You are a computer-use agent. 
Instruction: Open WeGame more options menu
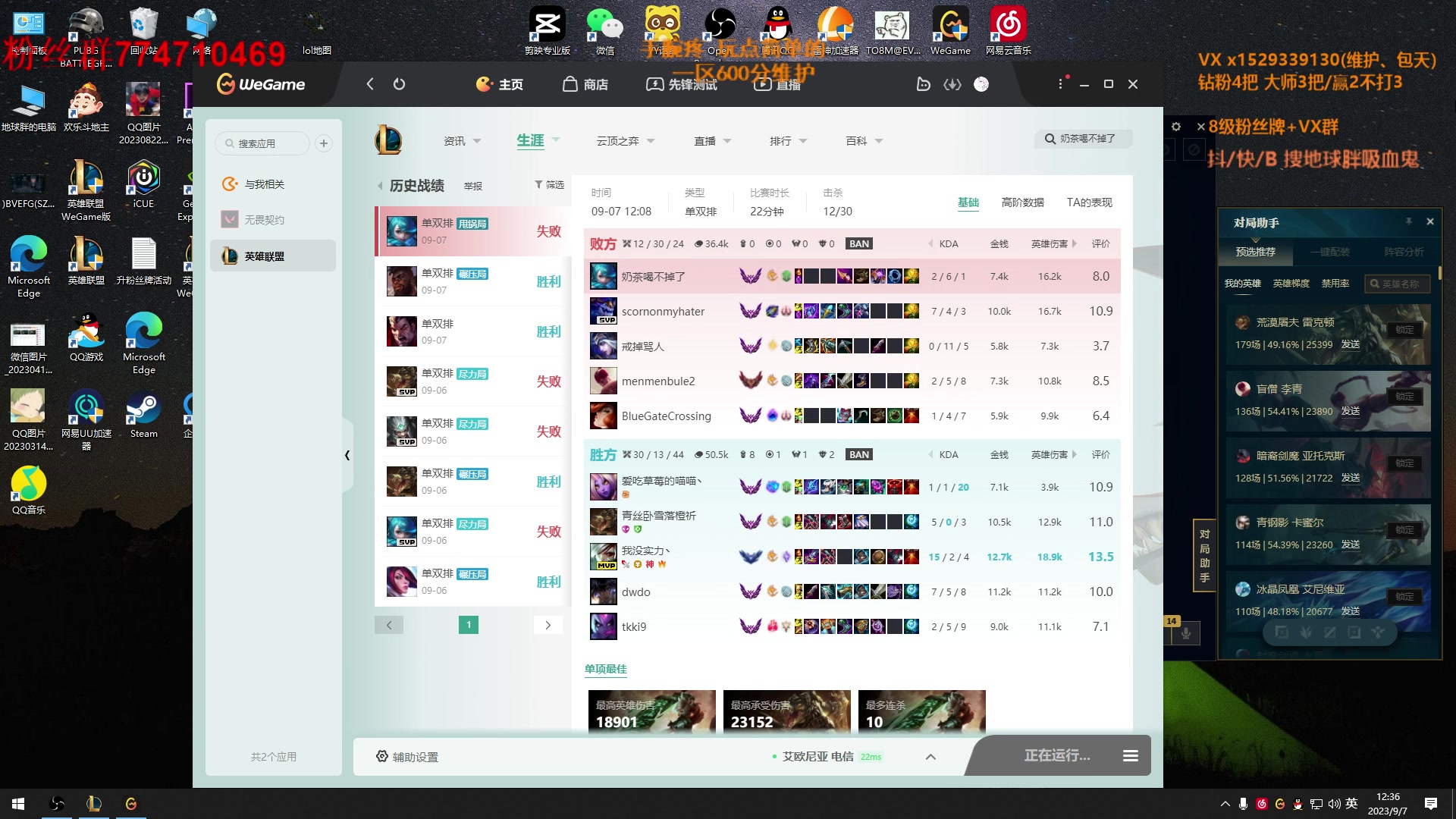[x=1061, y=84]
